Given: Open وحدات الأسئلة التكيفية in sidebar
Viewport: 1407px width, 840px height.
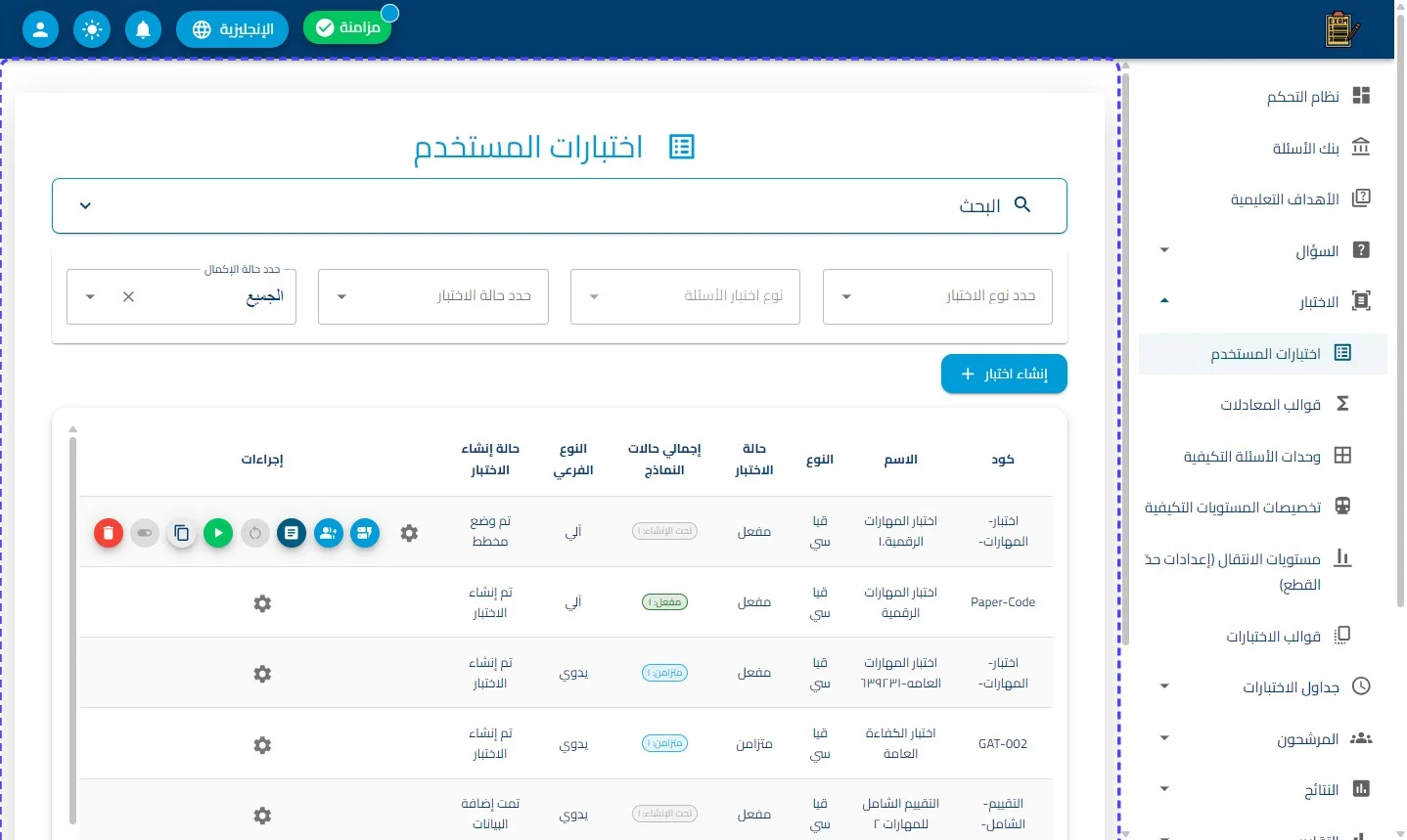Looking at the screenshot, I should pos(1263,456).
